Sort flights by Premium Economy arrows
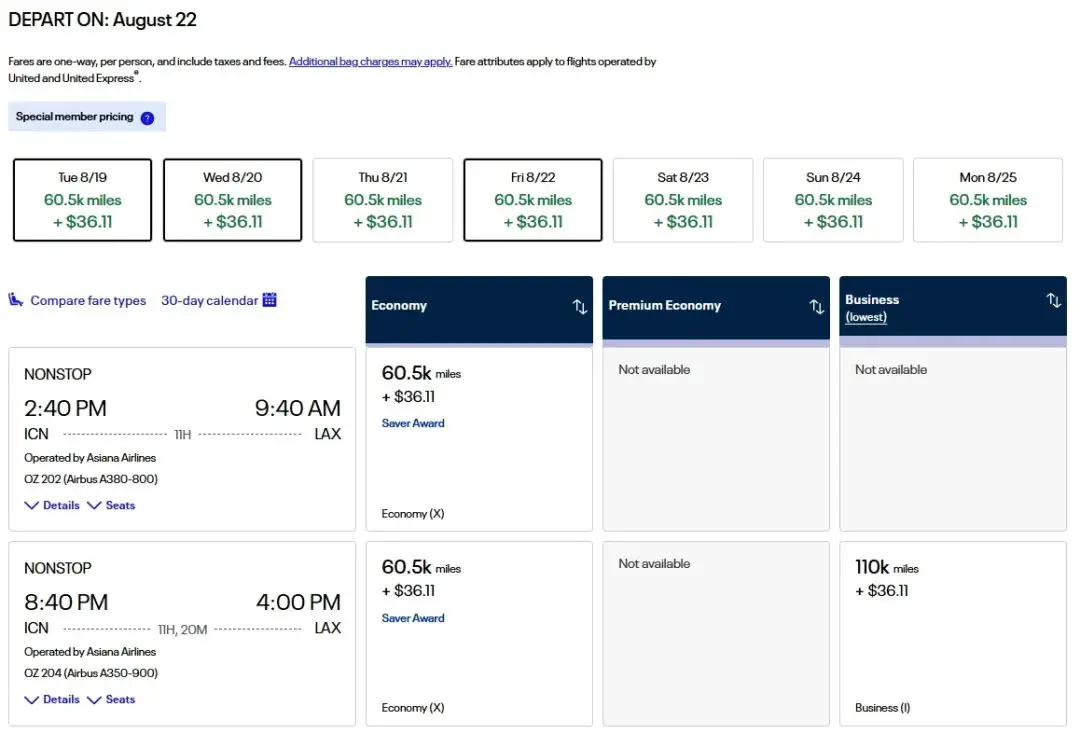1080x734 pixels. click(817, 307)
